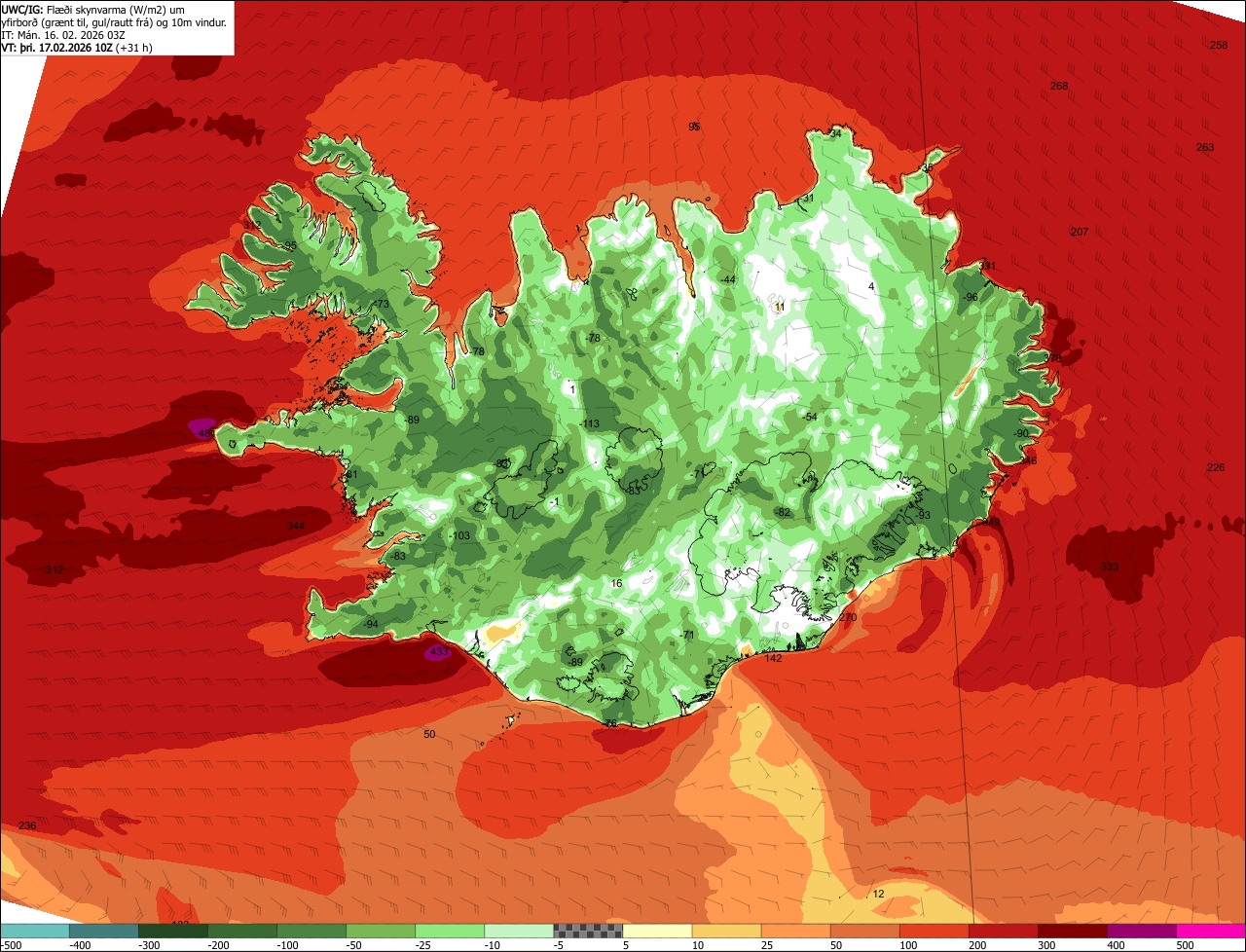1246x952 pixels.
Task: Click the 258 flux value on the map
Action: point(1219,46)
